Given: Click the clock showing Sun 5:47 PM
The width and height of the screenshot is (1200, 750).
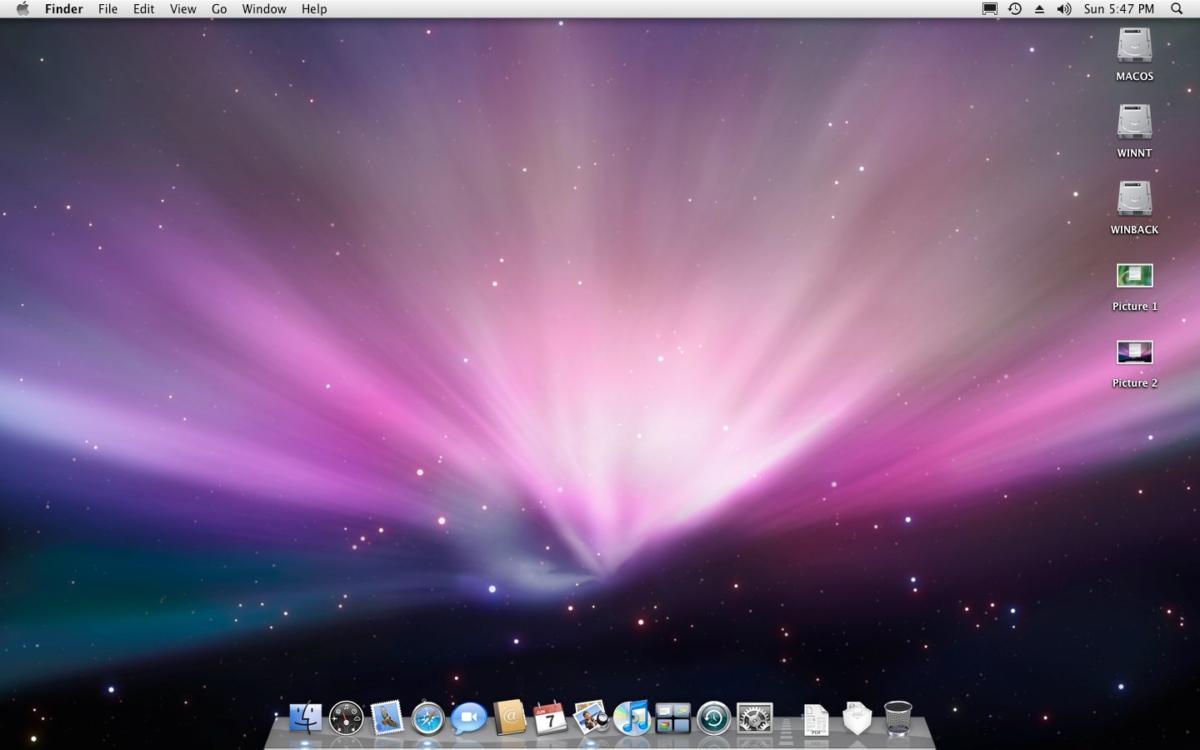Looking at the screenshot, I should pyautogui.click(x=1119, y=9).
